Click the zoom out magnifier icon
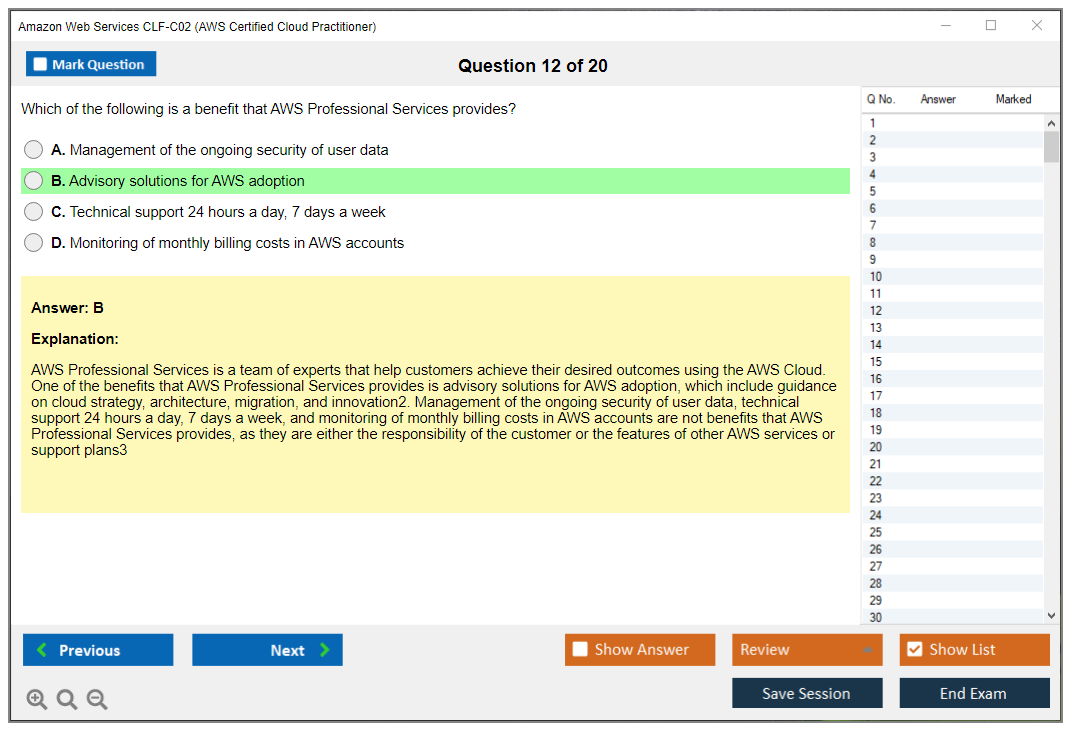Viewport: 1075px width, 735px height. (97, 700)
